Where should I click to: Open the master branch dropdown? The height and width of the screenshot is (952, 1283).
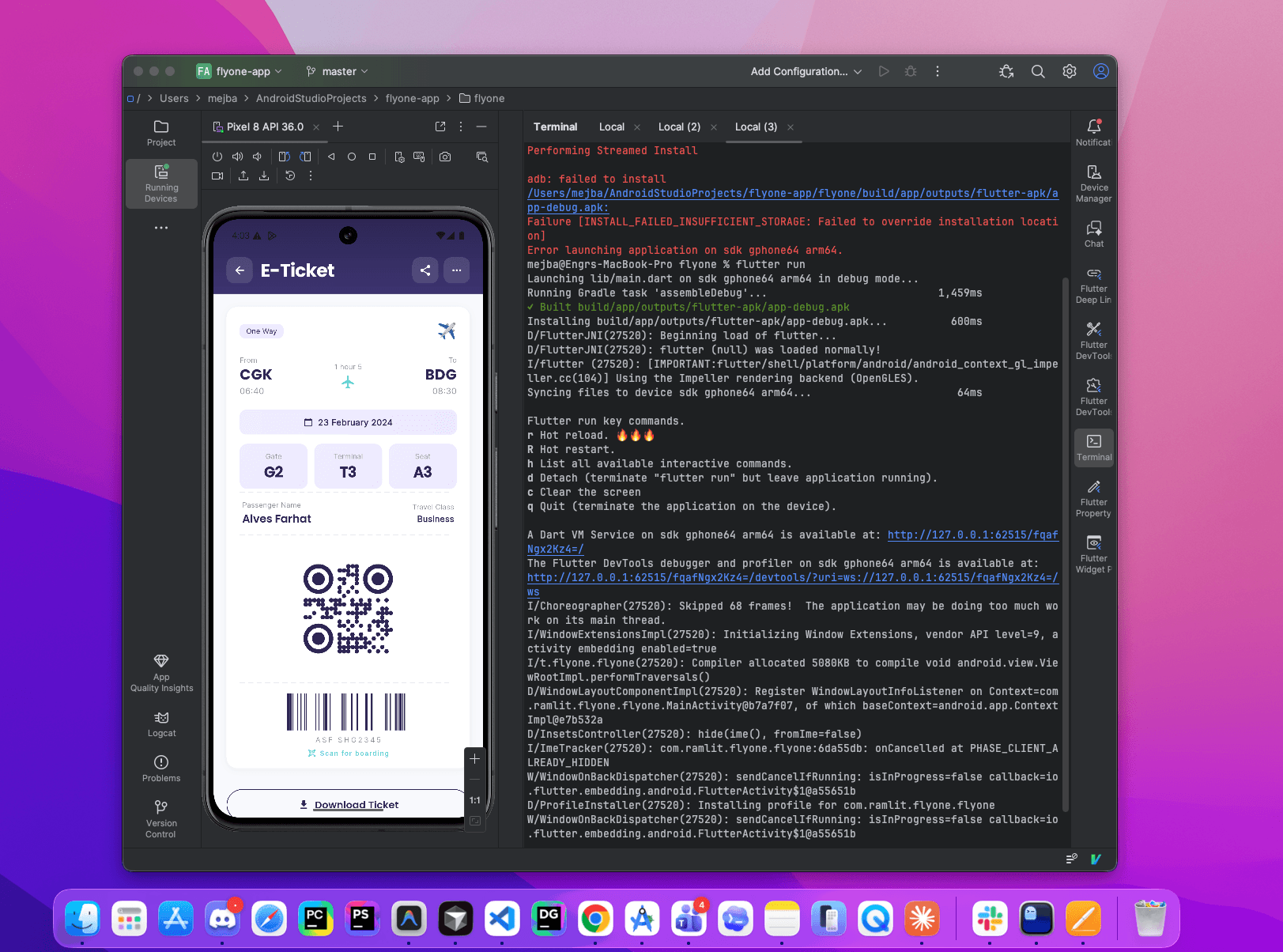(338, 71)
